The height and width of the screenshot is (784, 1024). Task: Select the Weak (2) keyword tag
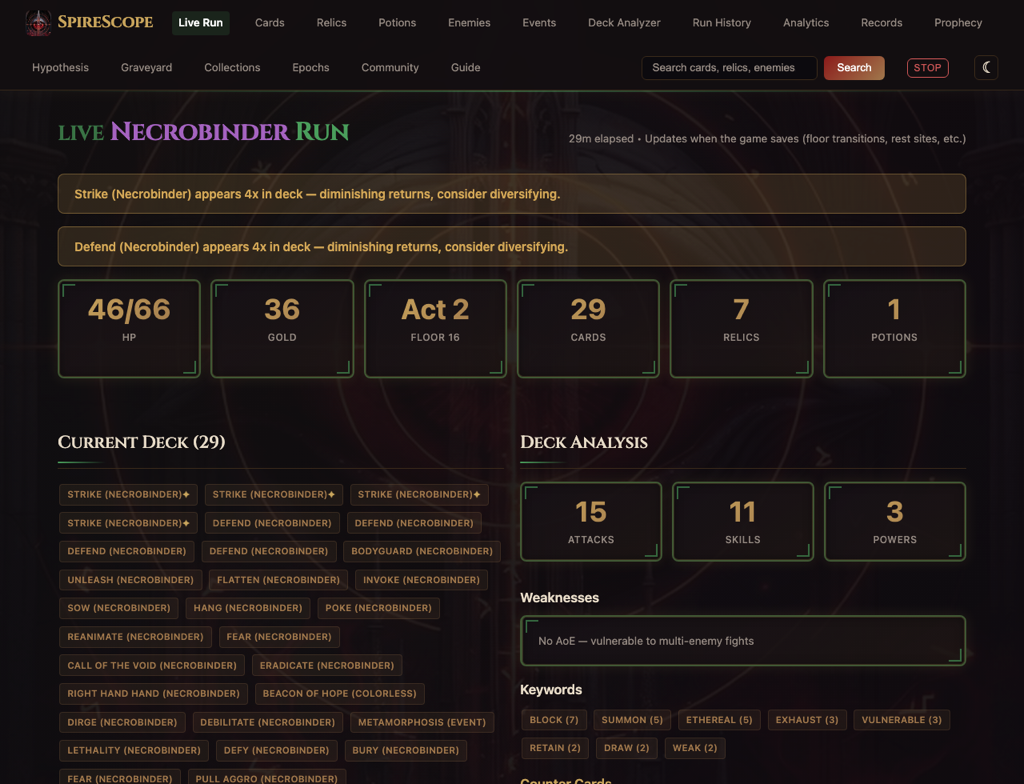[695, 748]
